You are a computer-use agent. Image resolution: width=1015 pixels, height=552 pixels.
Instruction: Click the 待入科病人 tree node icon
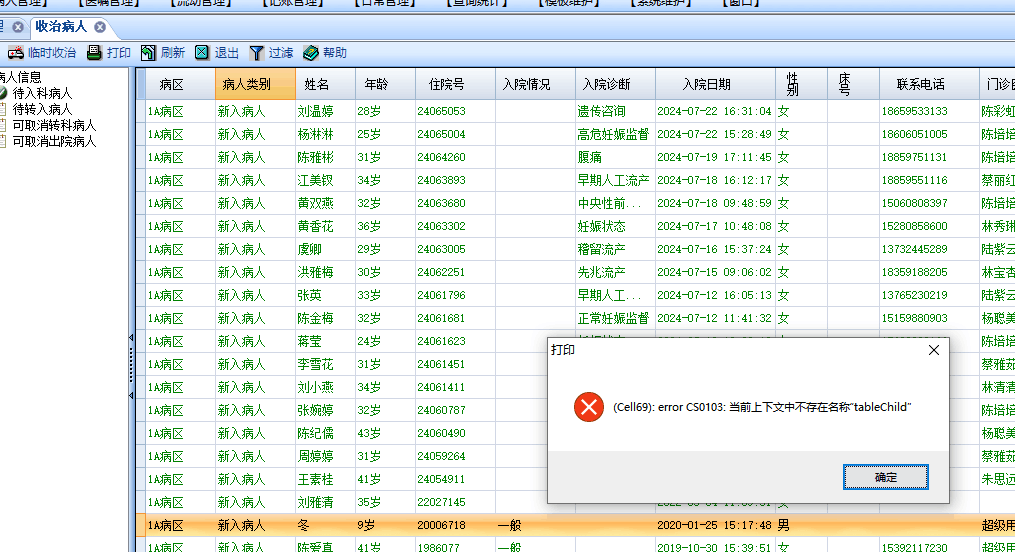pyautogui.click(x=3, y=93)
